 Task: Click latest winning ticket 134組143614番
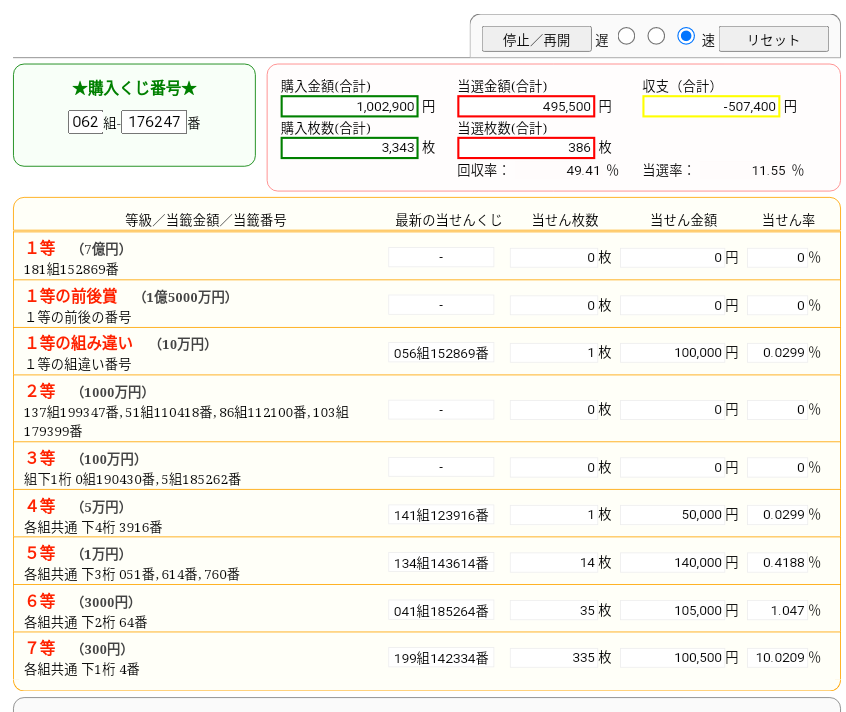coord(441,563)
